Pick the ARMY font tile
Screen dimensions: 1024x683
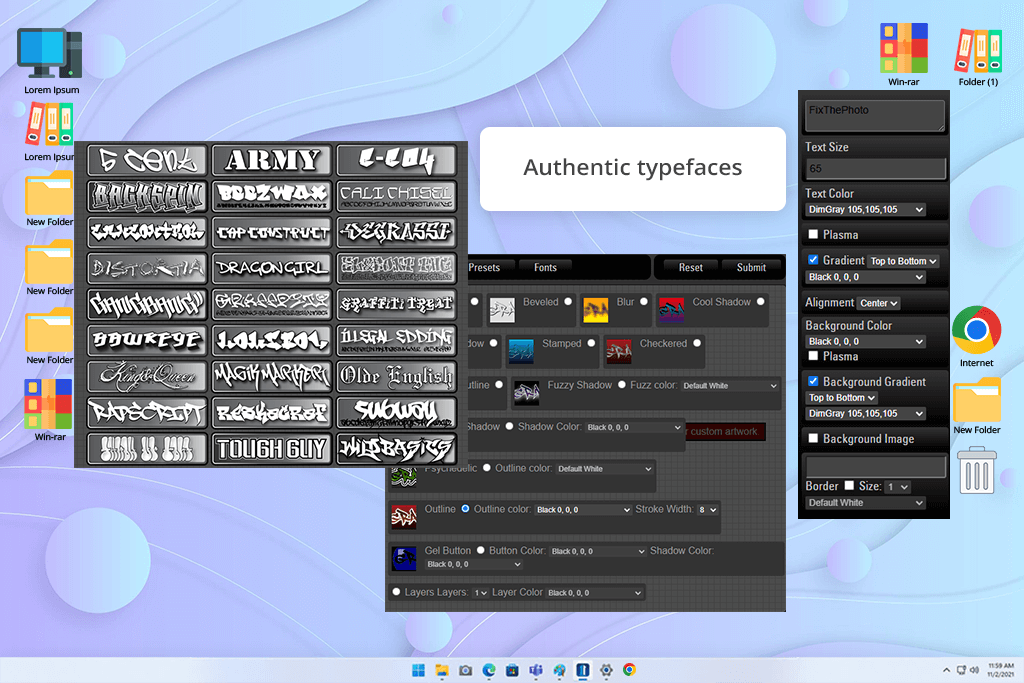(272, 160)
